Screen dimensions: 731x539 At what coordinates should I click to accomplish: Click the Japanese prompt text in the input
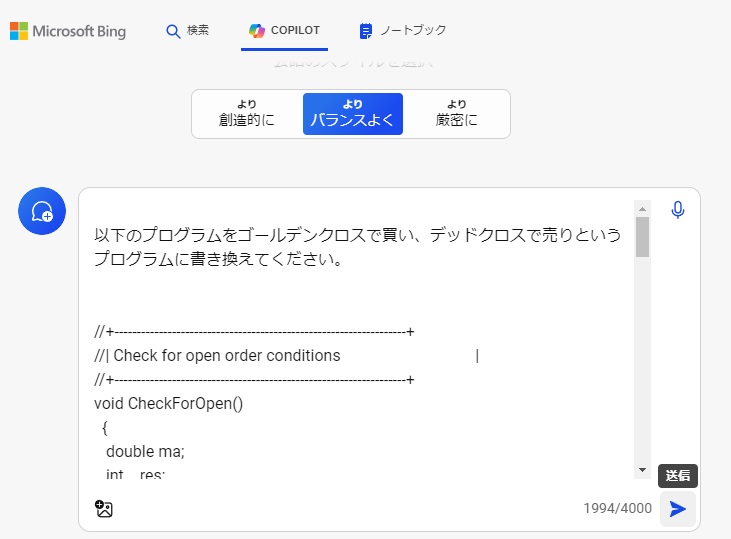click(x=357, y=247)
